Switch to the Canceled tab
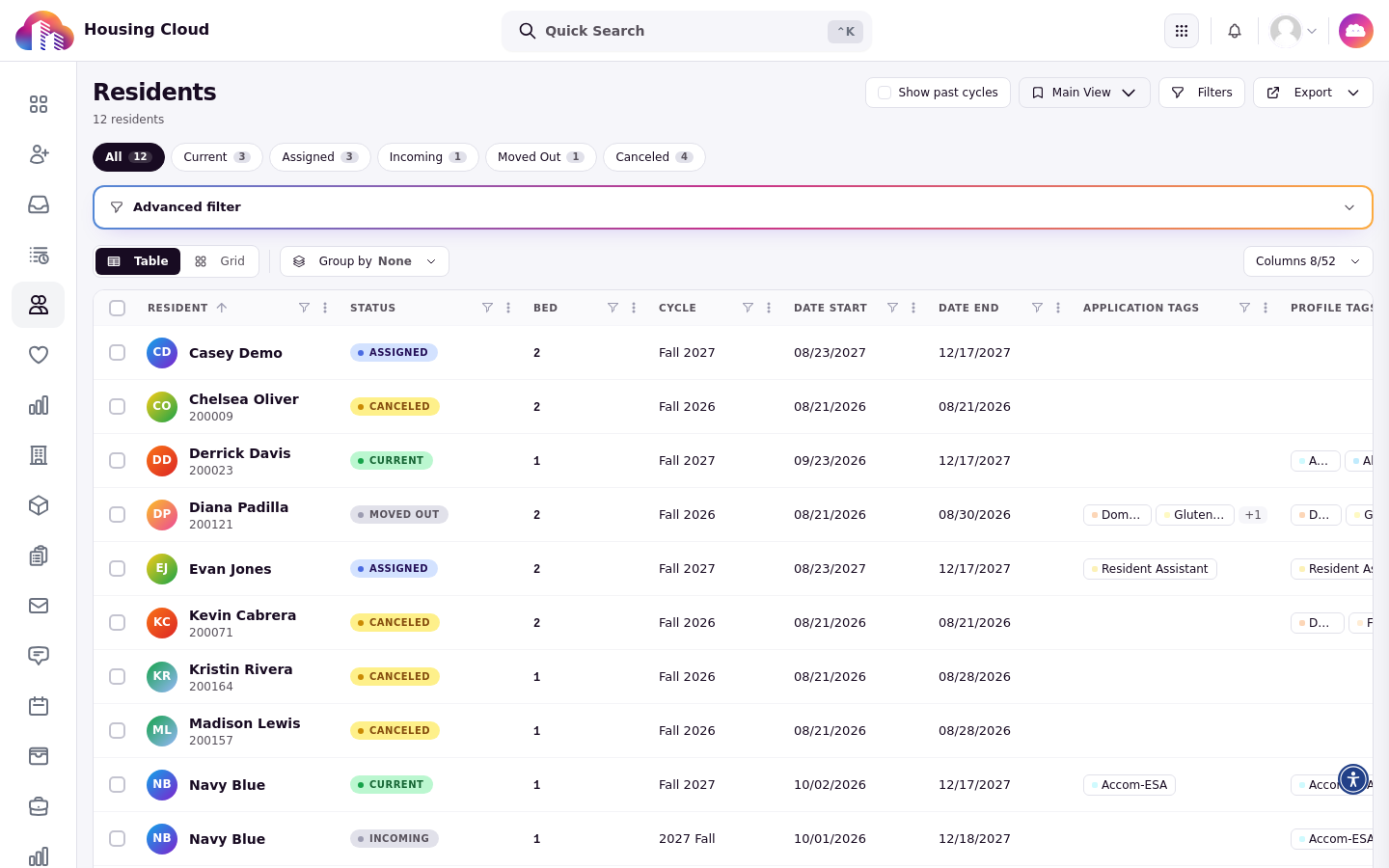This screenshot has width=1389, height=868. click(654, 157)
